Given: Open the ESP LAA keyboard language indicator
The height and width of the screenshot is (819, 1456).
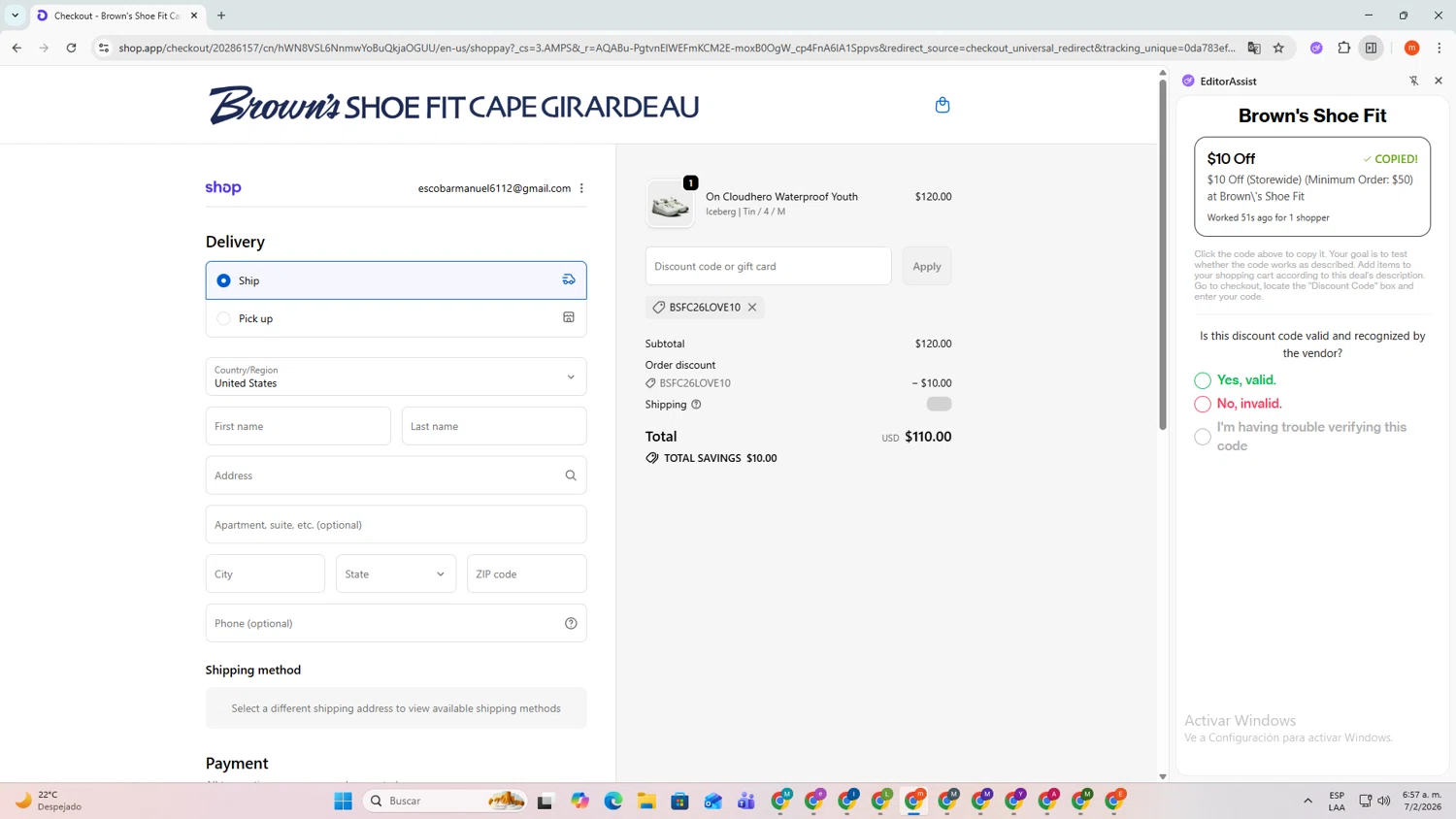Looking at the screenshot, I should point(1337,801).
